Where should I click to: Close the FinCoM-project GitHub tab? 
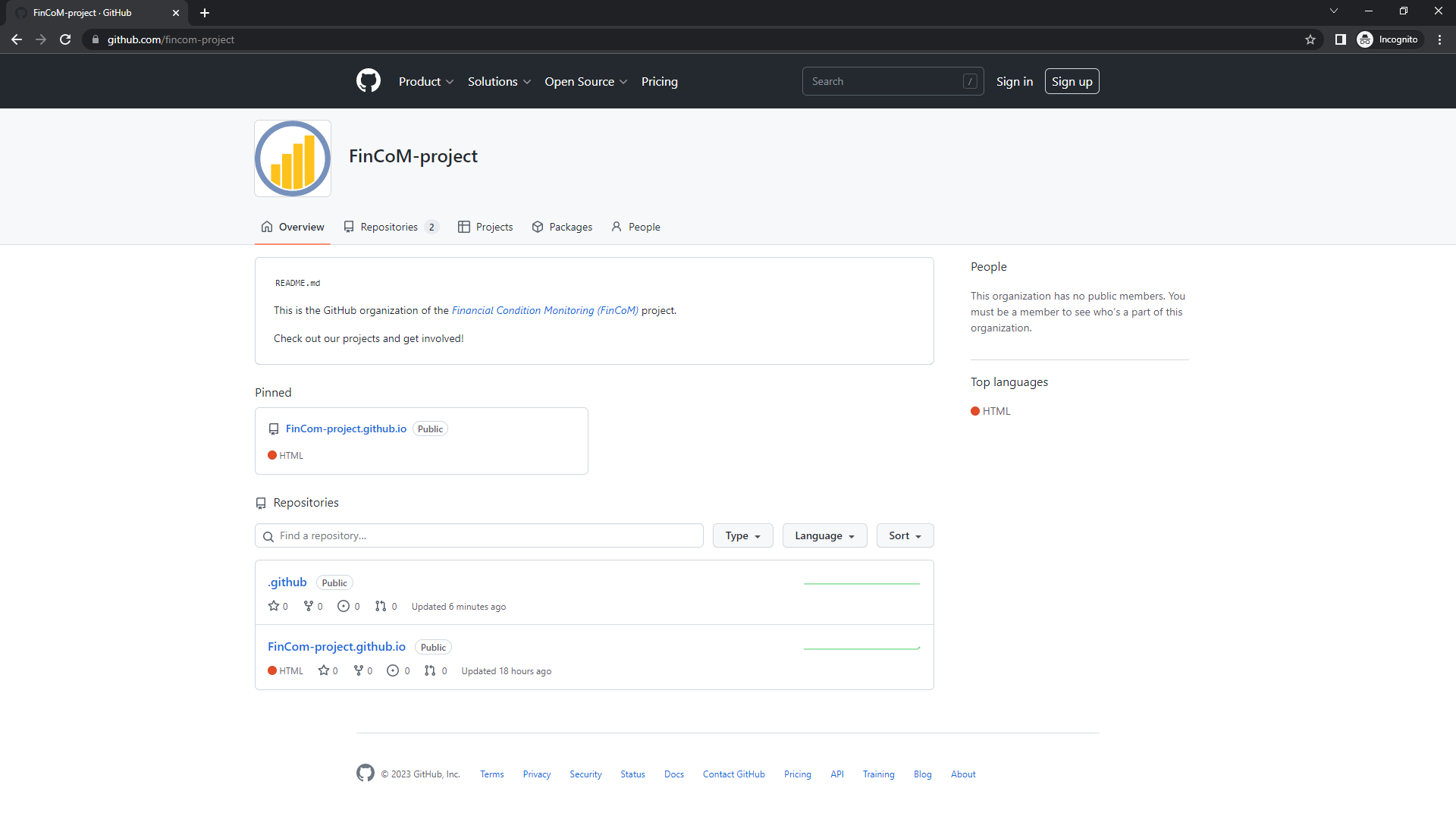click(x=176, y=13)
